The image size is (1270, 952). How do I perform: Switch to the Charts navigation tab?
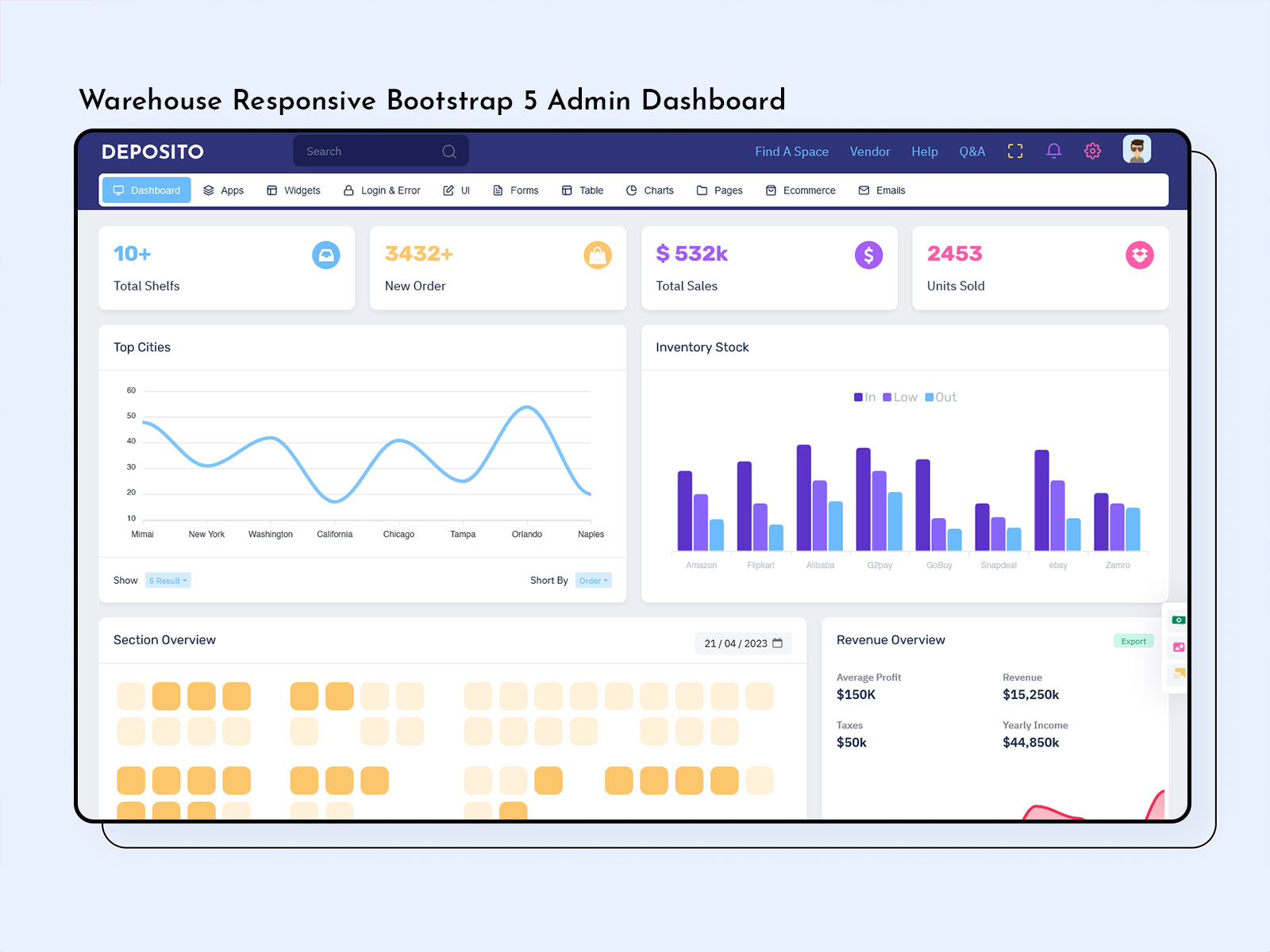pyautogui.click(x=650, y=190)
